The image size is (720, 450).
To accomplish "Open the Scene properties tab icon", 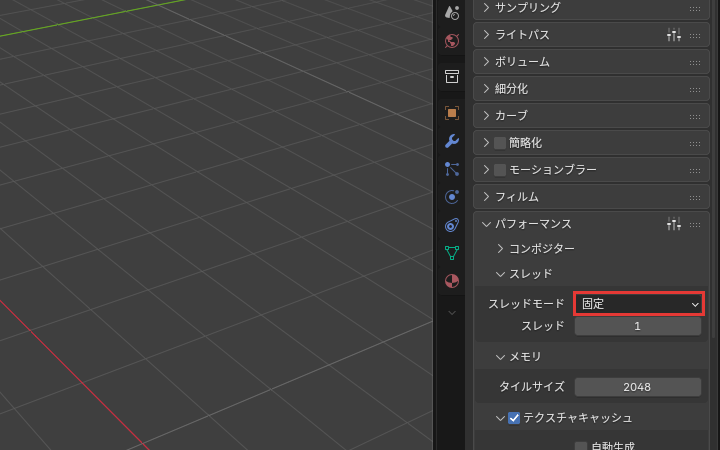I will coord(452,13).
